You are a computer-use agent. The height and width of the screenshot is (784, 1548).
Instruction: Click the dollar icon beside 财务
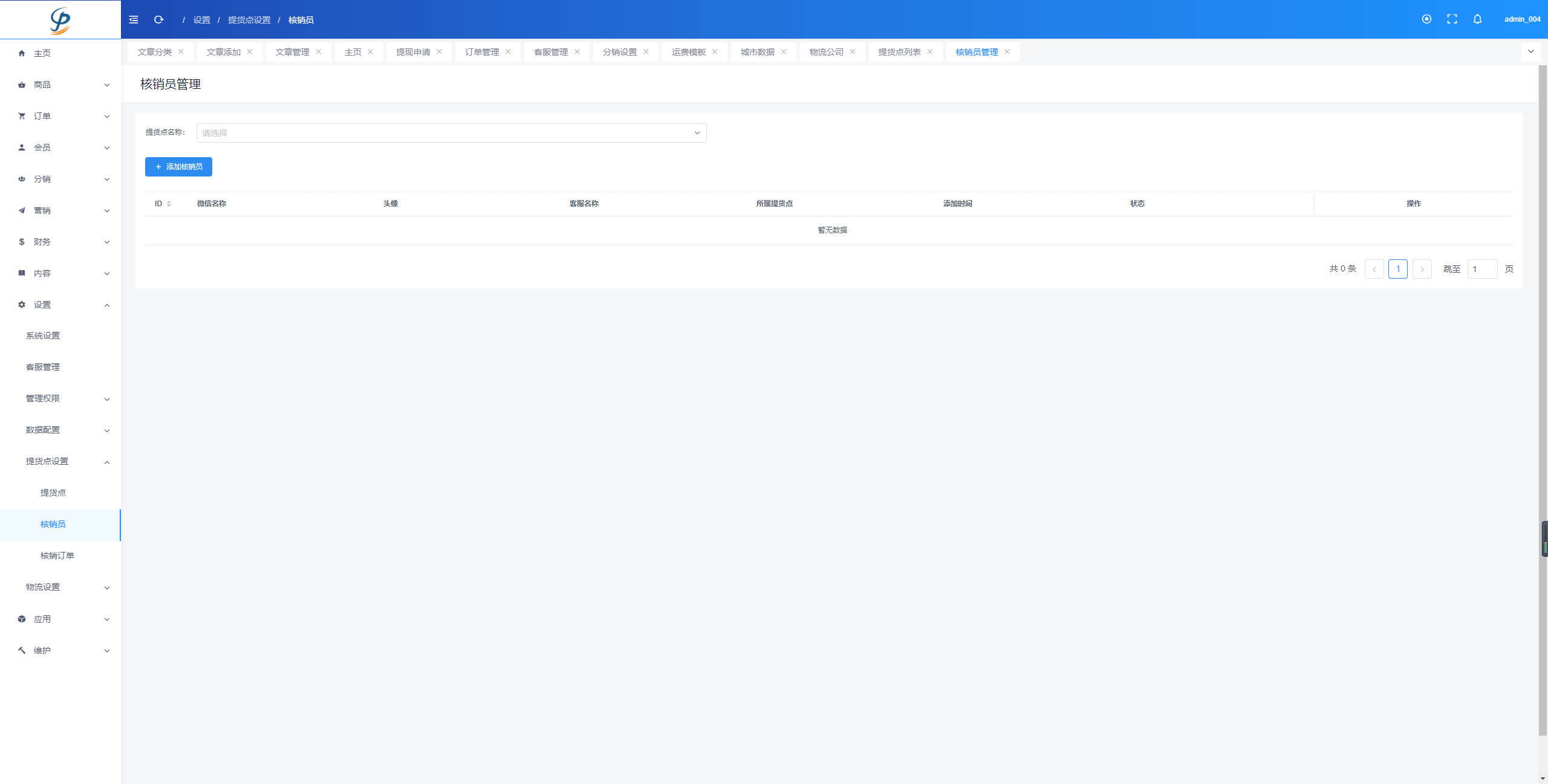coord(22,242)
